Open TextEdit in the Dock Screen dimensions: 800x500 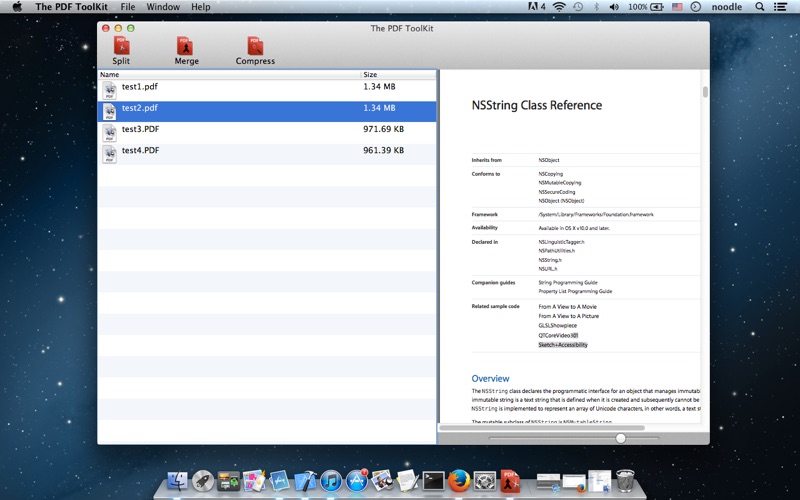click(408, 481)
